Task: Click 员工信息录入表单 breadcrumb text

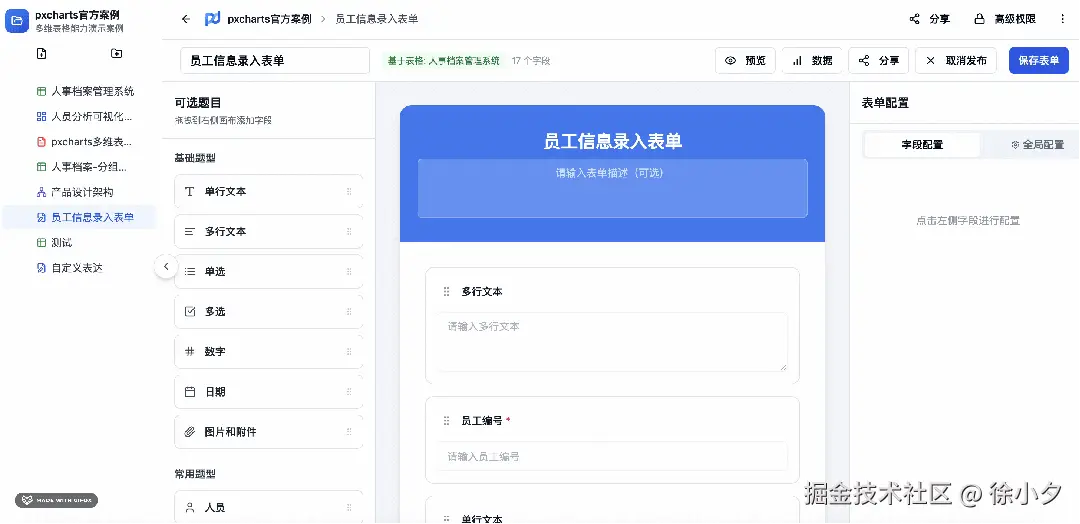Action: 377,19
